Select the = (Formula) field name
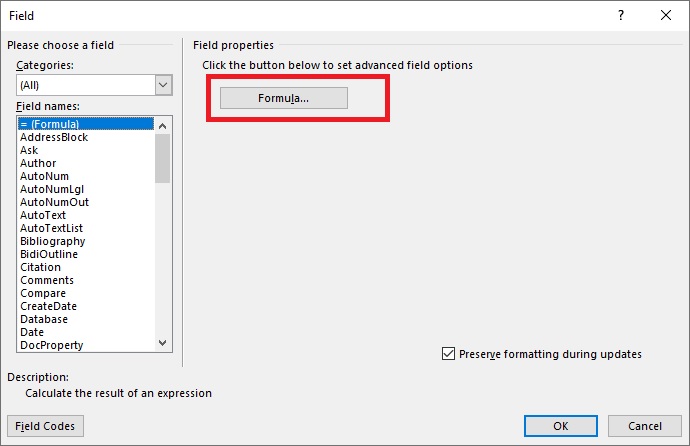 click(49, 124)
